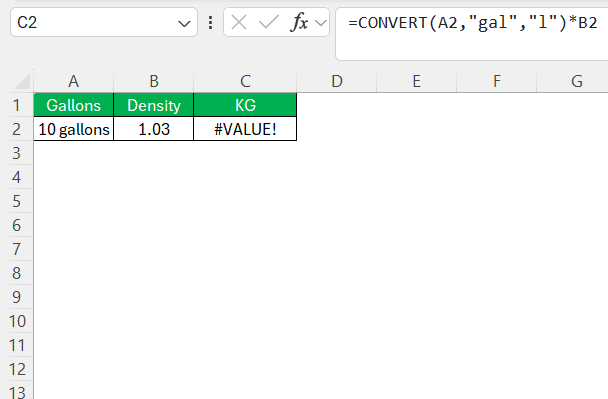Select the green KG header cell
The height and width of the screenshot is (399, 608).
245,105
